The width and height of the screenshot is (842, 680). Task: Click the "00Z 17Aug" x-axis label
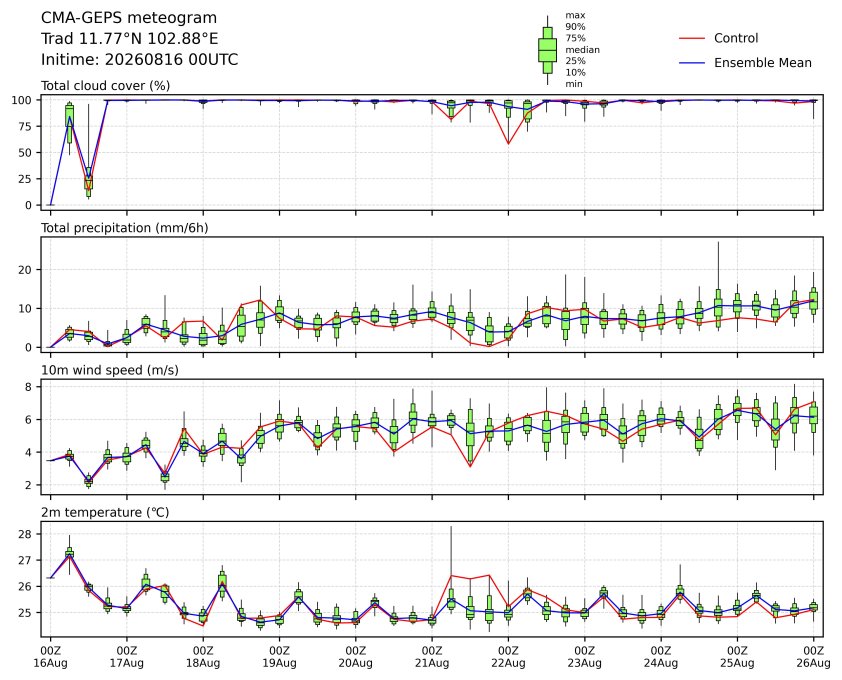(127, 657)
